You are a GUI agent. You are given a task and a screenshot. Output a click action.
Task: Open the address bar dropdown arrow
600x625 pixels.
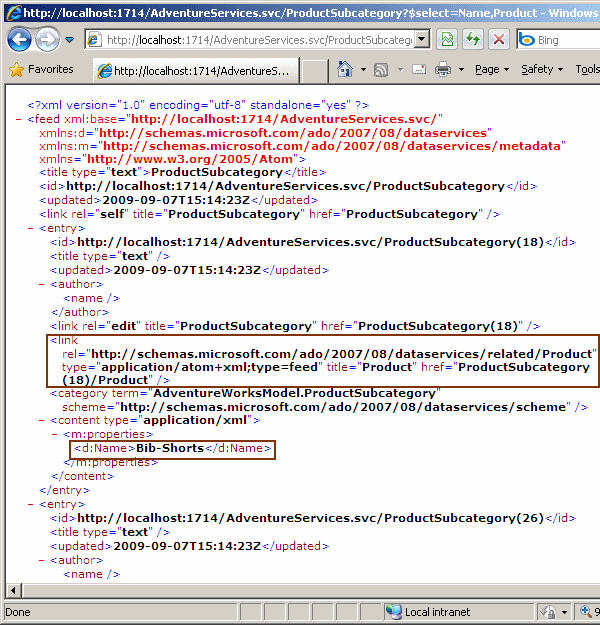tap(422, 40)
